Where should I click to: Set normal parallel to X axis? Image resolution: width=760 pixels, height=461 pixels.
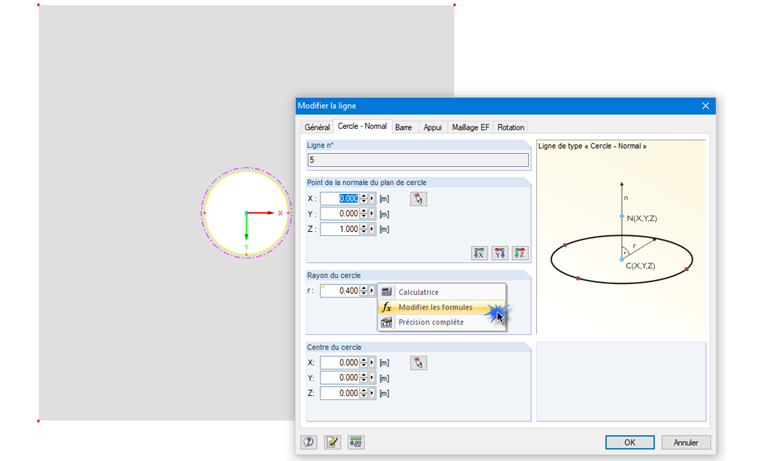(479, 253)
